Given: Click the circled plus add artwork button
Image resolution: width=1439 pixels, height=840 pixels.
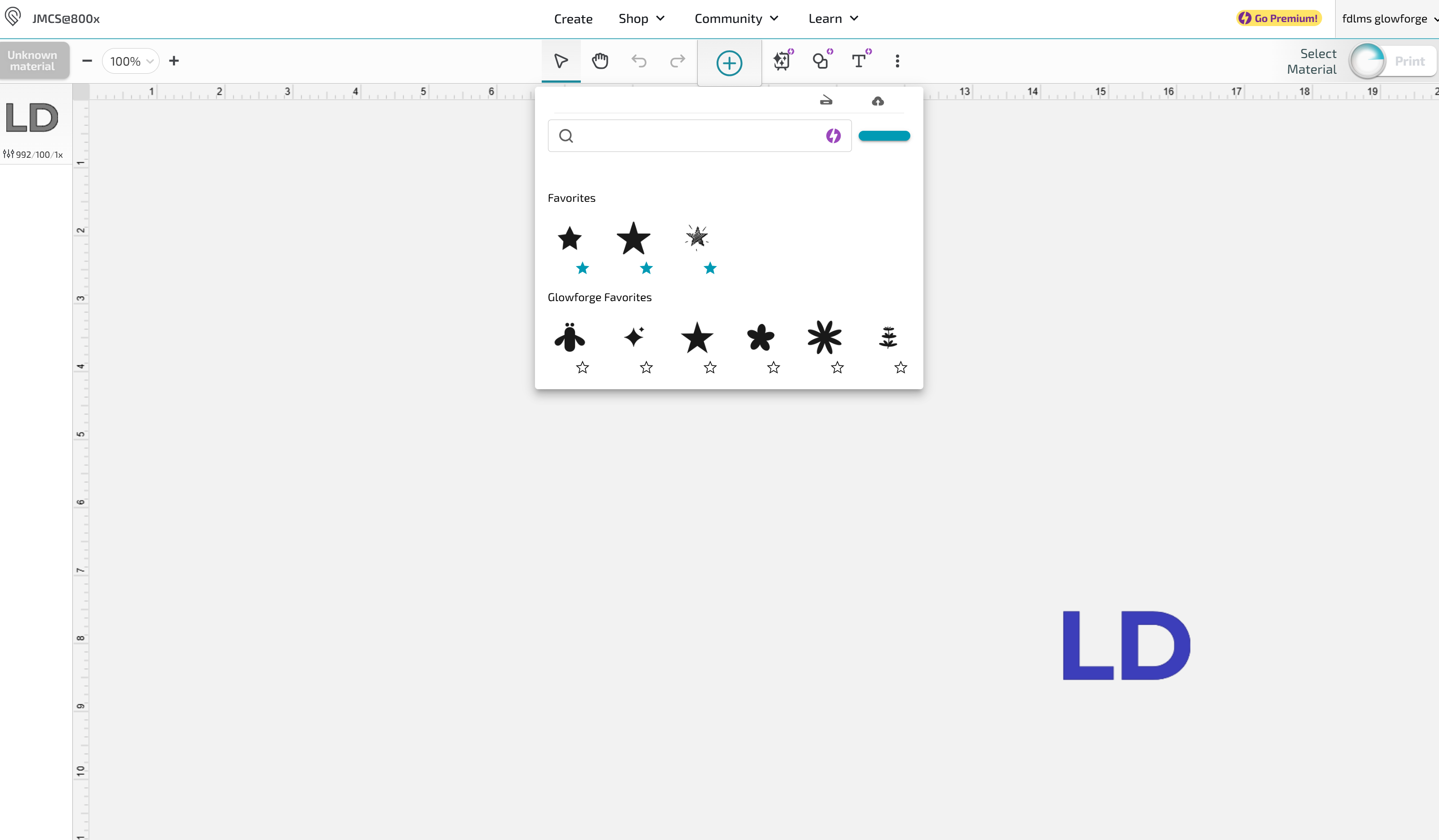Looking at the screenshot, I should pyautogui.click(x=729, y=63).
